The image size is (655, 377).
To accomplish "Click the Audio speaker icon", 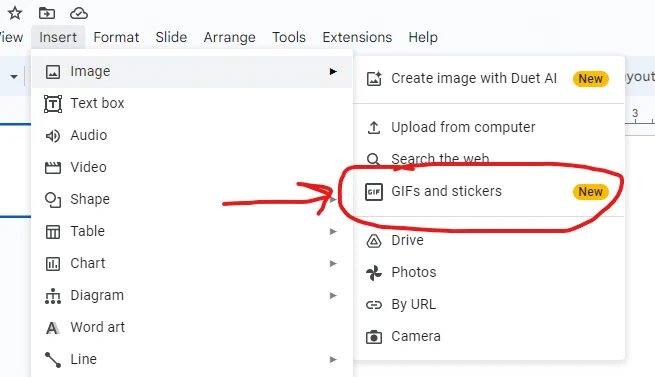I will coord(53,136).
